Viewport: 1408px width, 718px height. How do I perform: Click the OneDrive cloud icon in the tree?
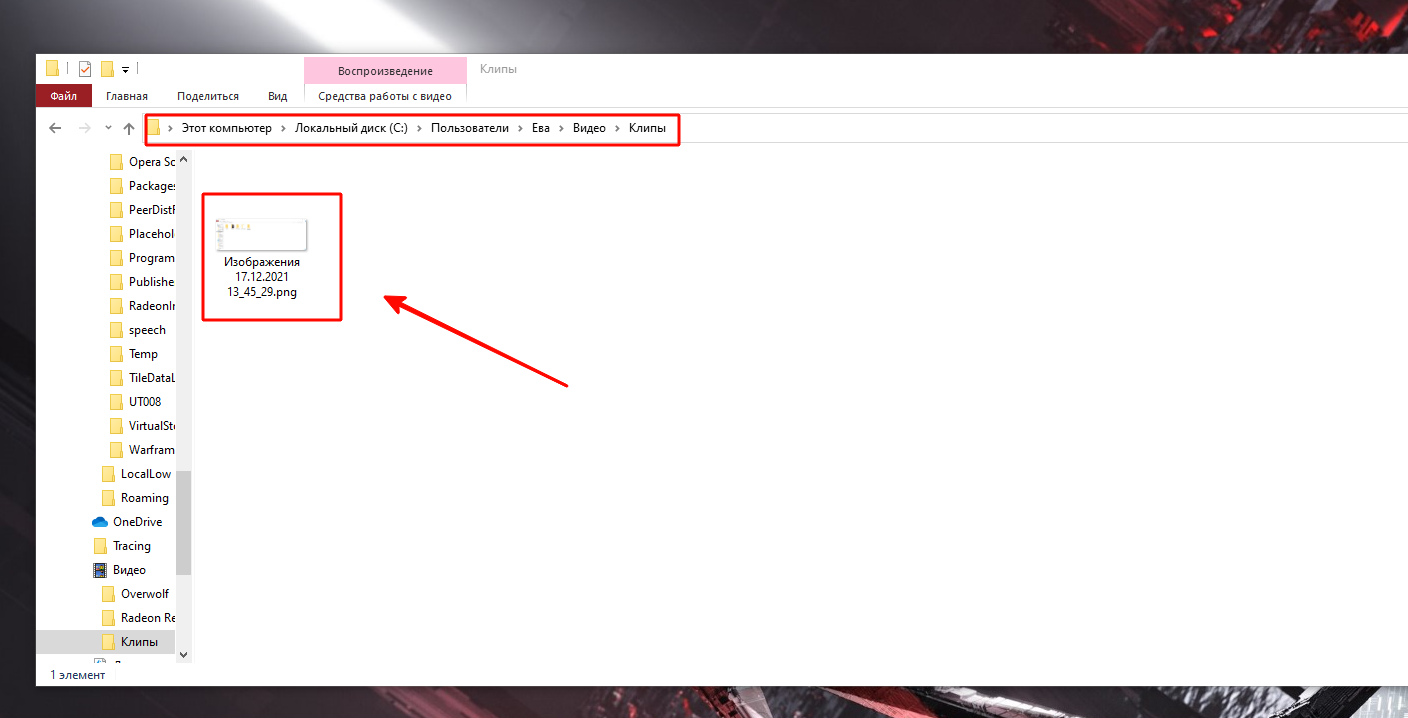100,522
